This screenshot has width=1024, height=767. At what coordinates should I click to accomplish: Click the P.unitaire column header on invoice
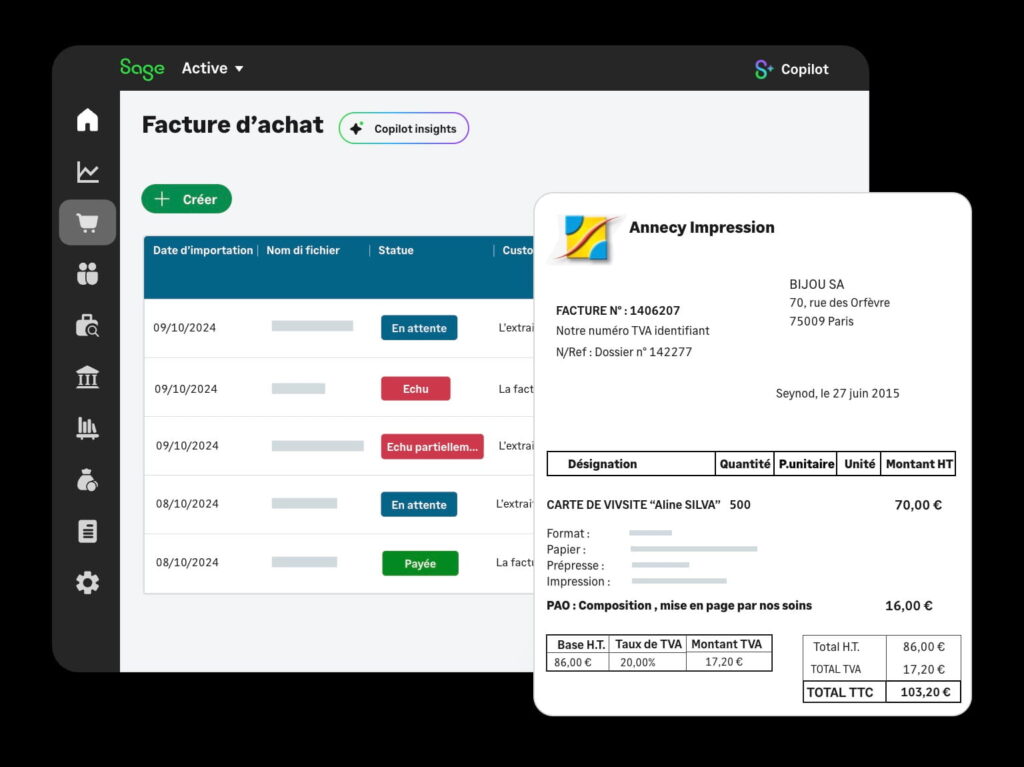806,464
